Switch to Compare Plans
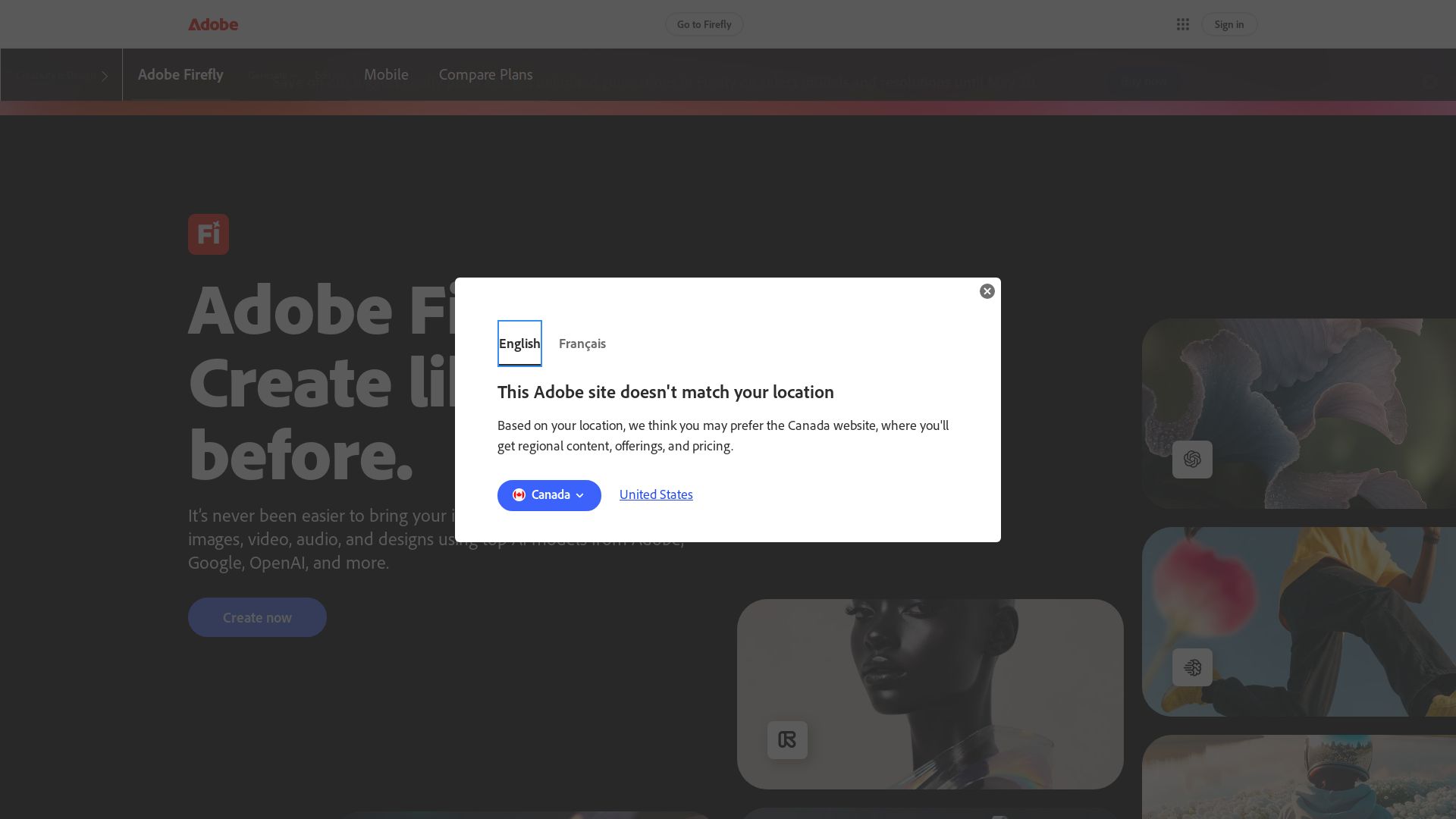Screen dimensions: 1456x819 point(485,74)
